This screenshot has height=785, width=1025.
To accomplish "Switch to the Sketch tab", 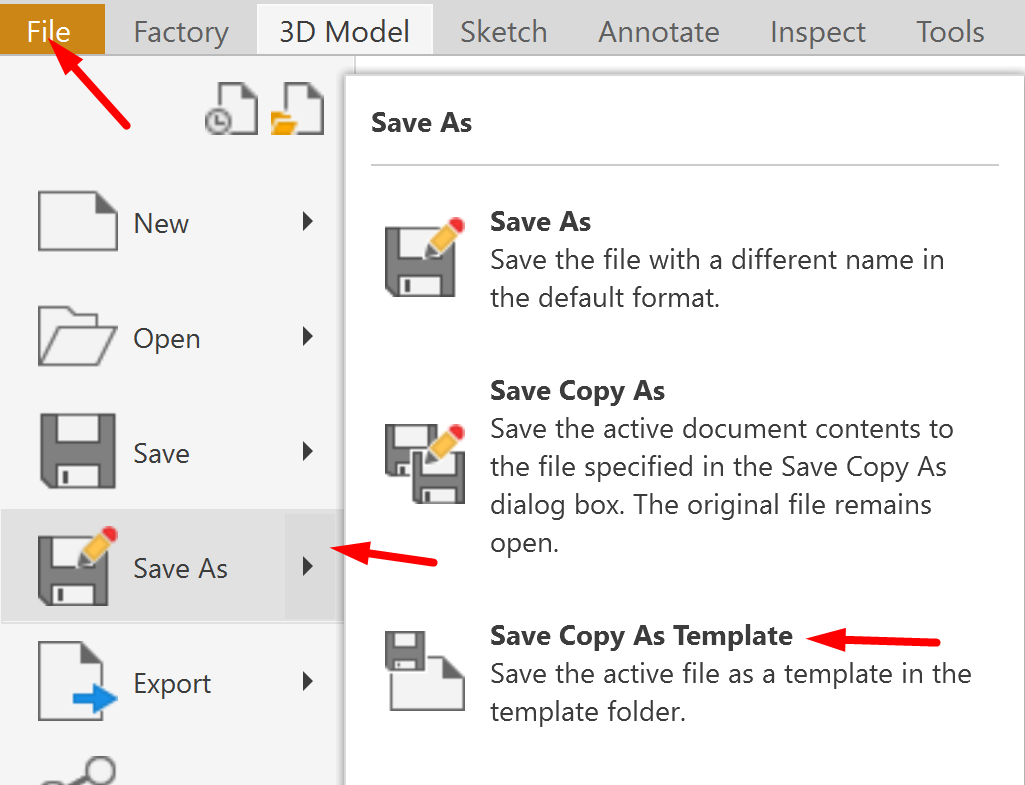I will click(503, 31).
